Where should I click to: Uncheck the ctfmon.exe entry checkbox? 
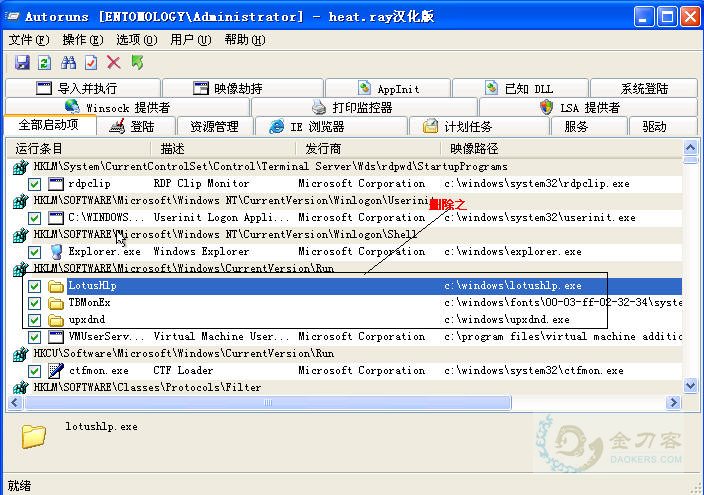point(34,371)
